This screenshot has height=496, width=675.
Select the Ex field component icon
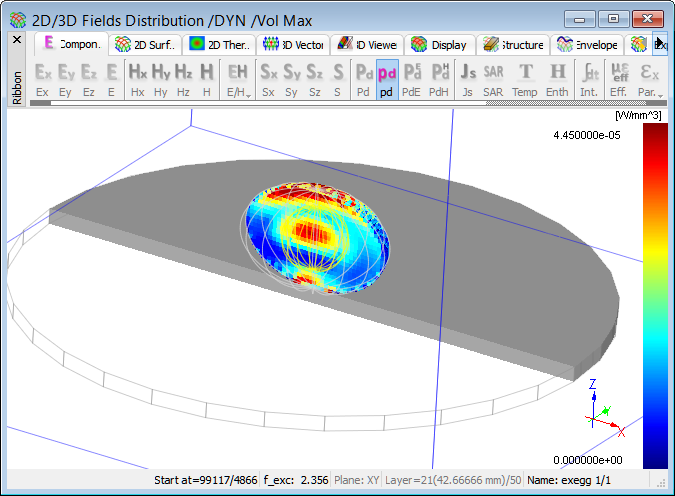click(x=42, y=78)
